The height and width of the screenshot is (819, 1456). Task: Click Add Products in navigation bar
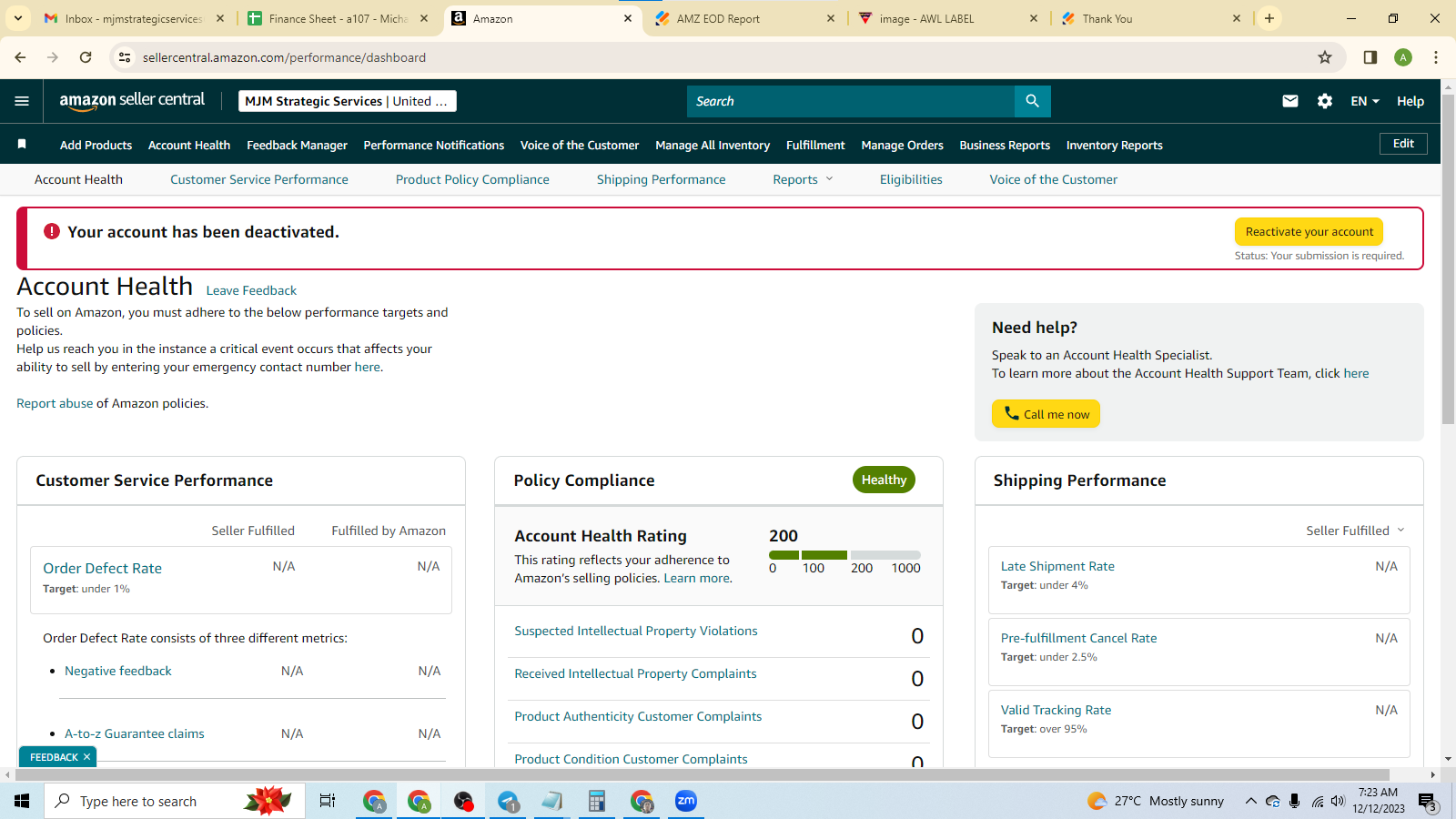(x=96, y=145)
